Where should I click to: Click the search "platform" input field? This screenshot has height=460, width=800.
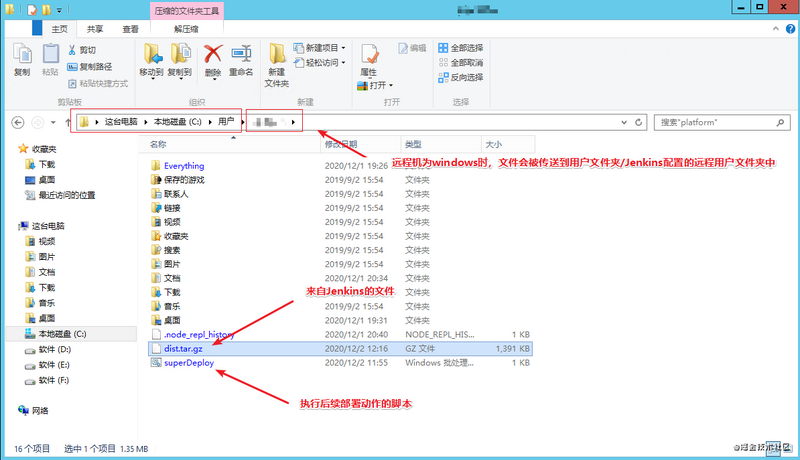click(722, 122)
